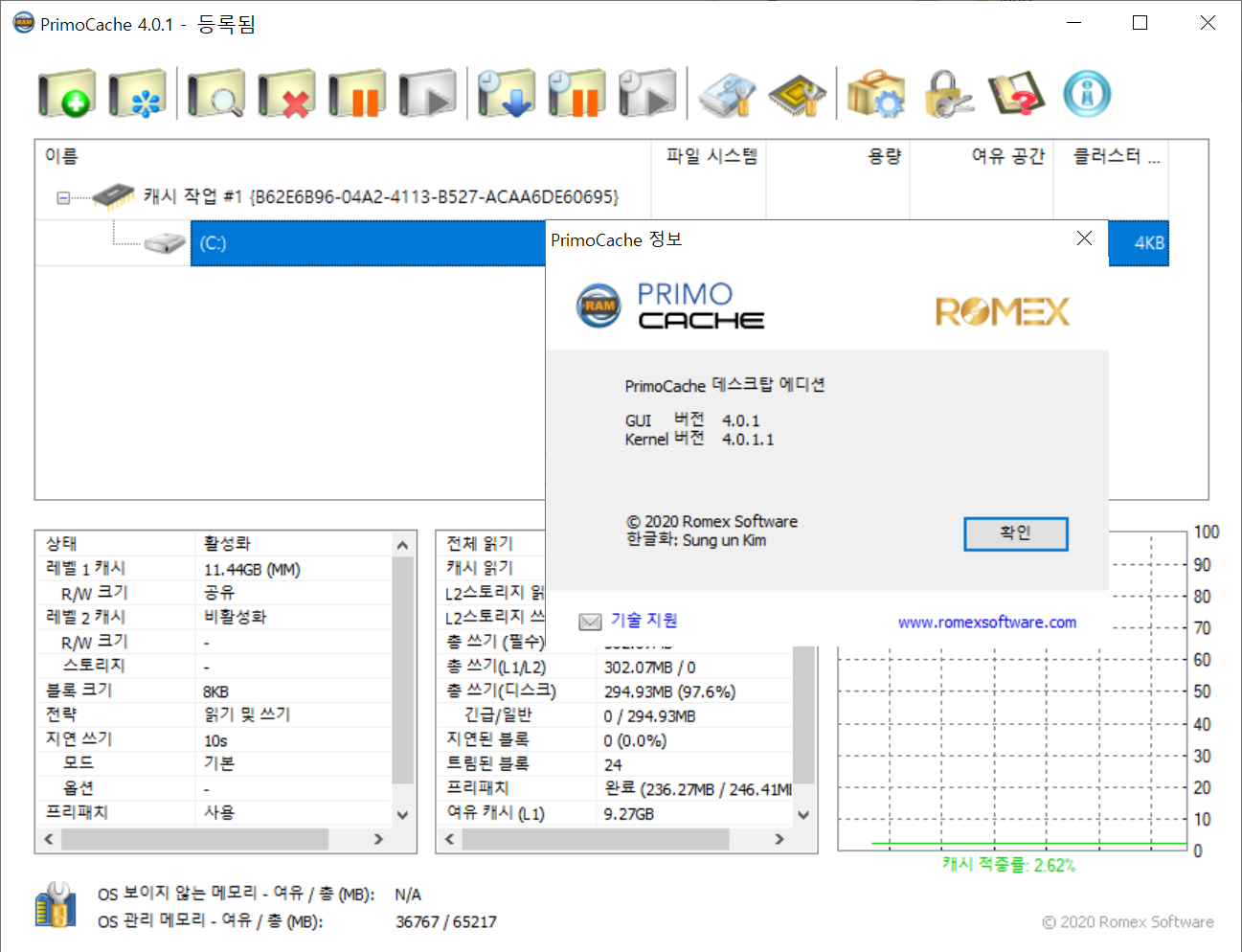1242x952 pixels.
Task: Open the invisible memory management chip icon
Action: click(x=798, y=94)
